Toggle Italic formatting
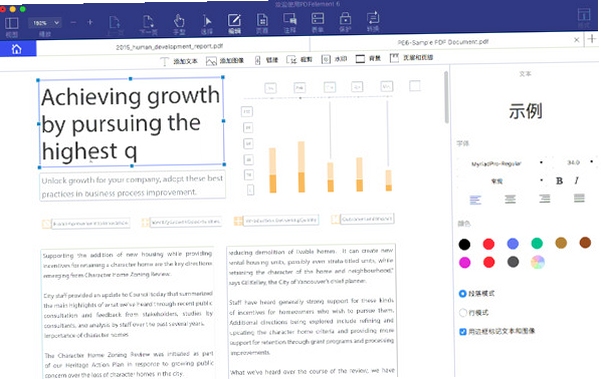The width and height of the screenshot is (601, 379). [x=576, y=180]
